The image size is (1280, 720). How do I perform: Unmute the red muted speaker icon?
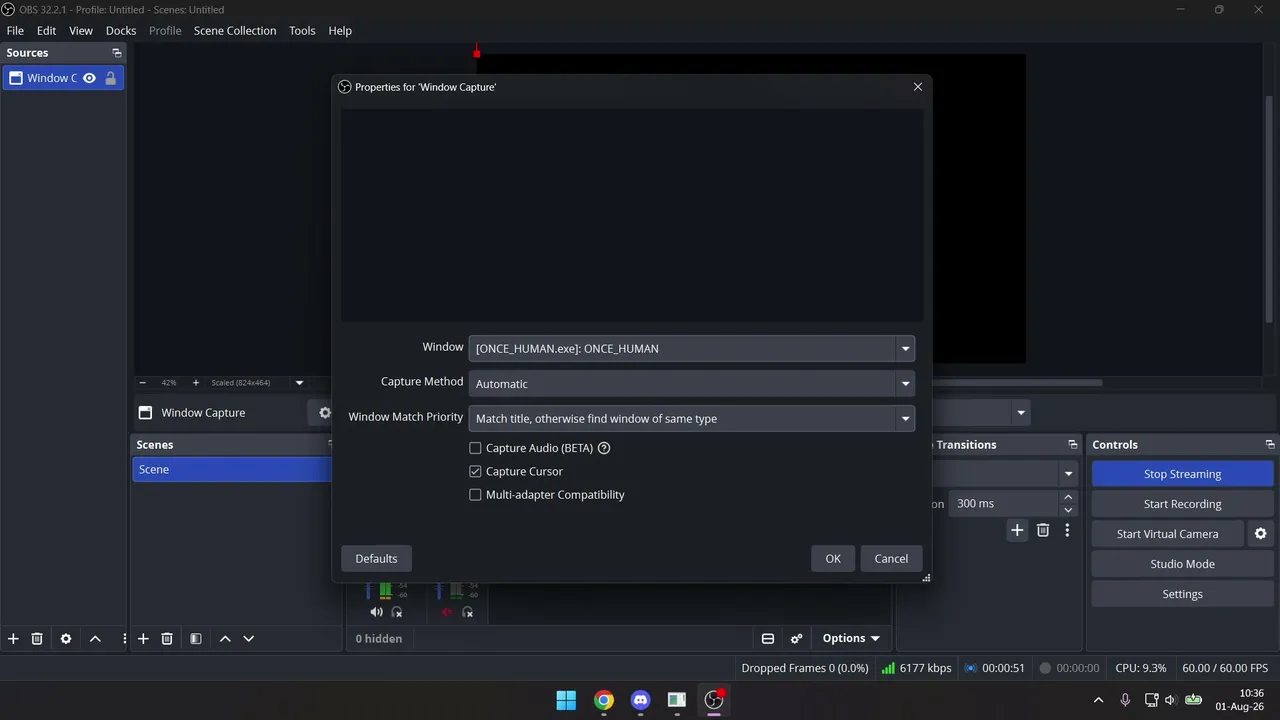point(446,612)
